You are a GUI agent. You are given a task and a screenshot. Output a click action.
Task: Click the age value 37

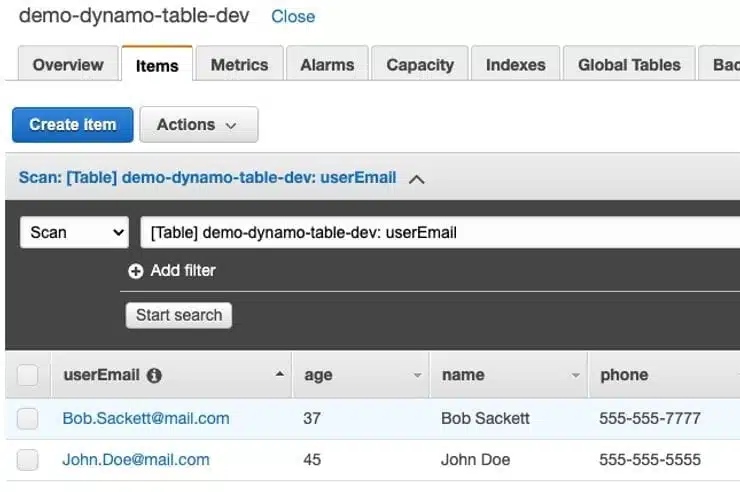tap(312, 418)
